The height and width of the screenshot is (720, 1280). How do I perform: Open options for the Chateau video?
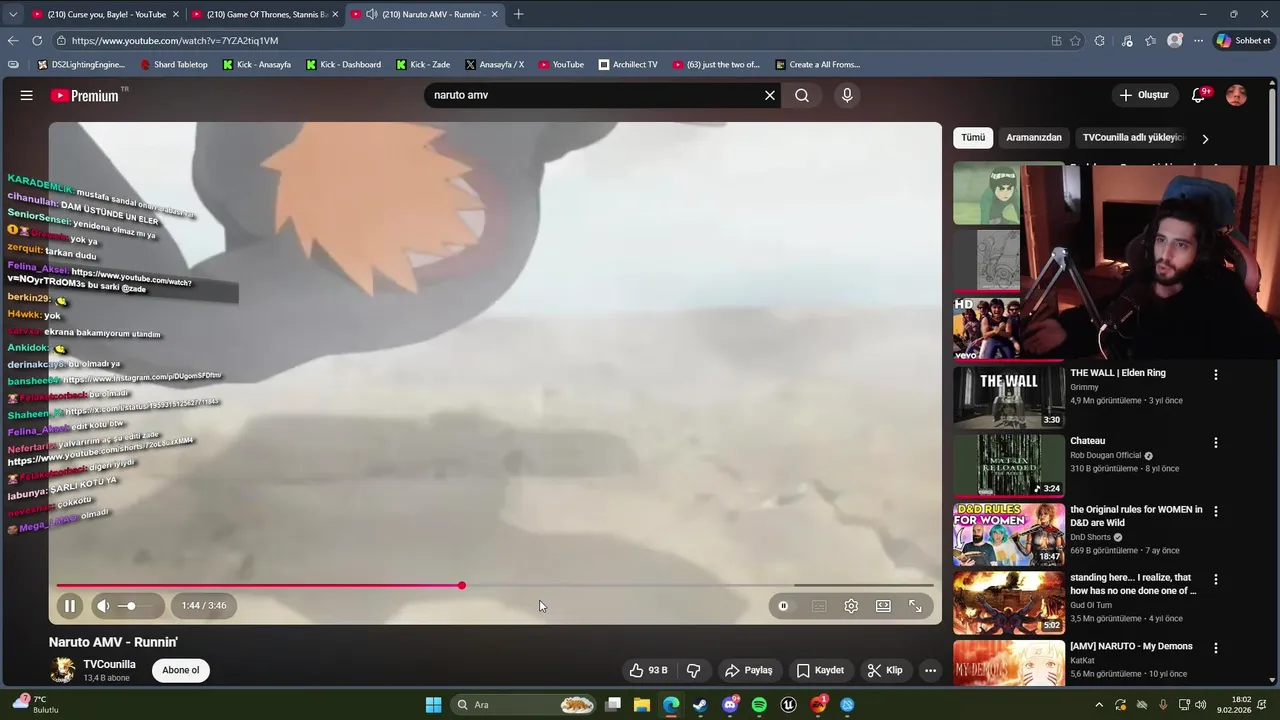(1216, 442)
